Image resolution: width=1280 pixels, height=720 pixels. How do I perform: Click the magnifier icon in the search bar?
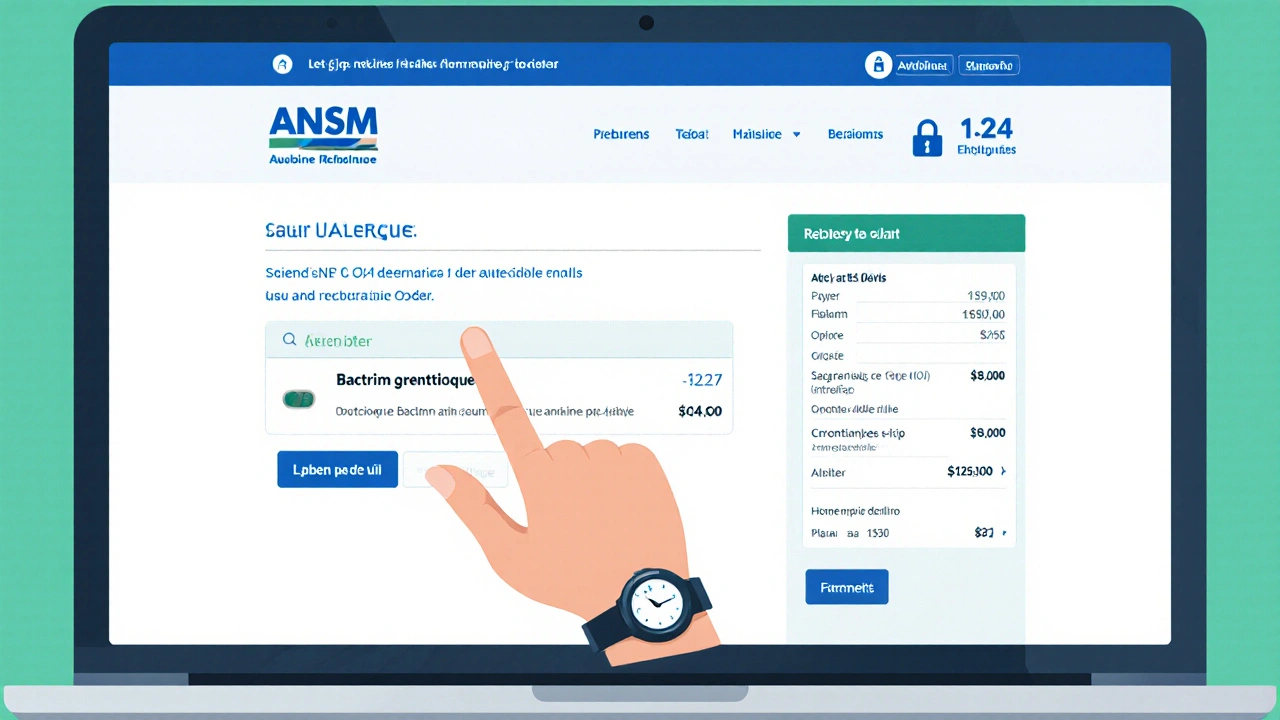(x=290, y=340)
